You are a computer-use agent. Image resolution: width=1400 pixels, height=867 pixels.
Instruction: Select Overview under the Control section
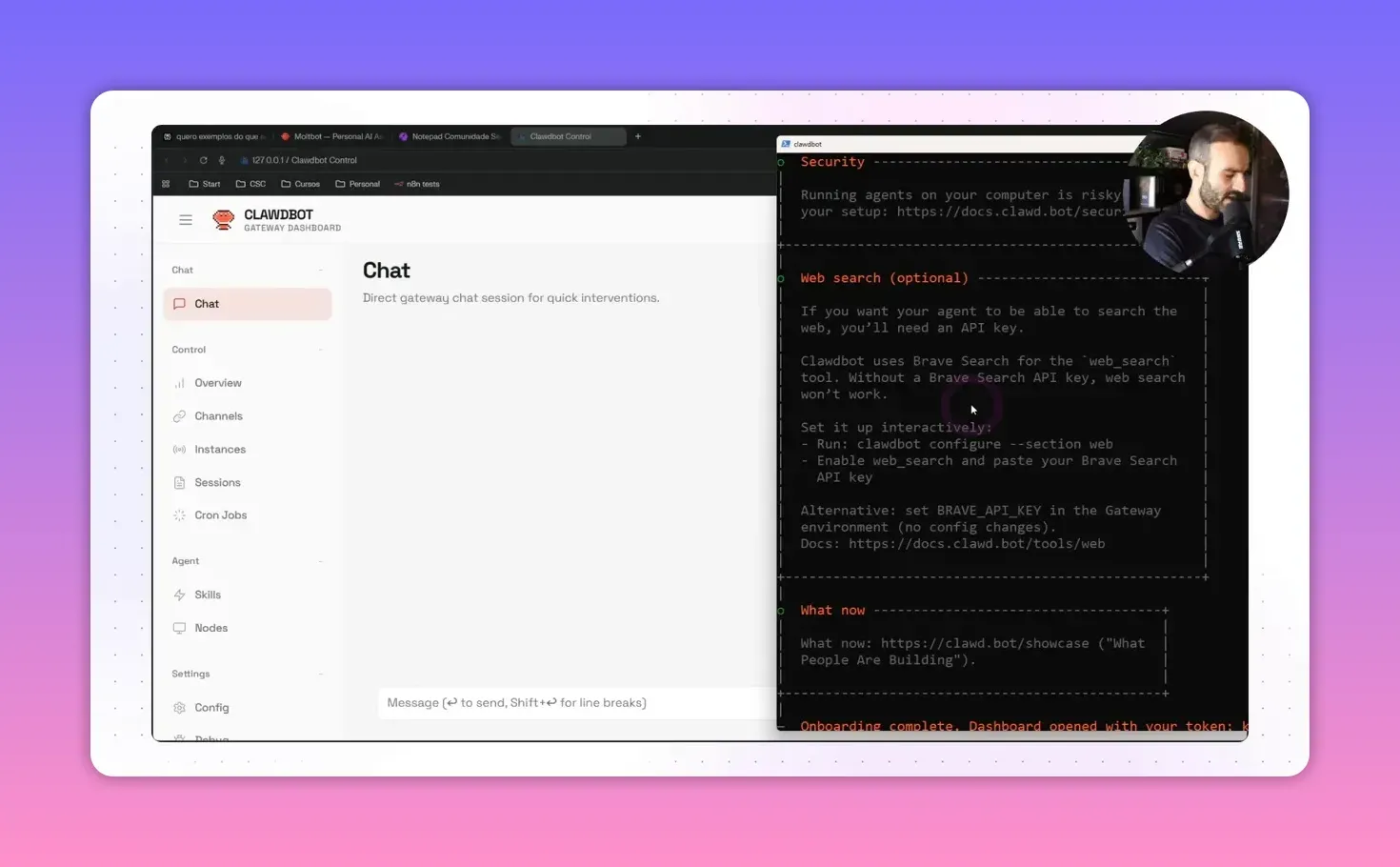[x=217, y=382]
